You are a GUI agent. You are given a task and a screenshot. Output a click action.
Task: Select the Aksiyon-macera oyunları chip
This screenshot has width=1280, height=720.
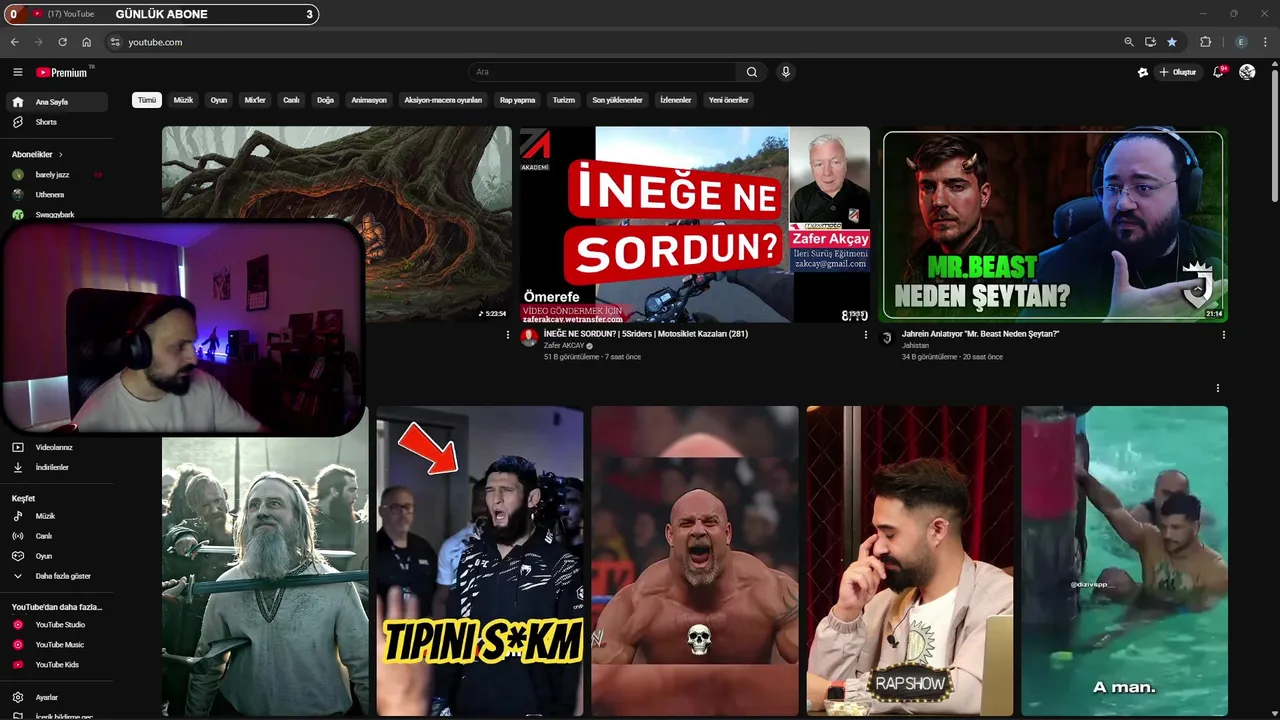(443, 100)
